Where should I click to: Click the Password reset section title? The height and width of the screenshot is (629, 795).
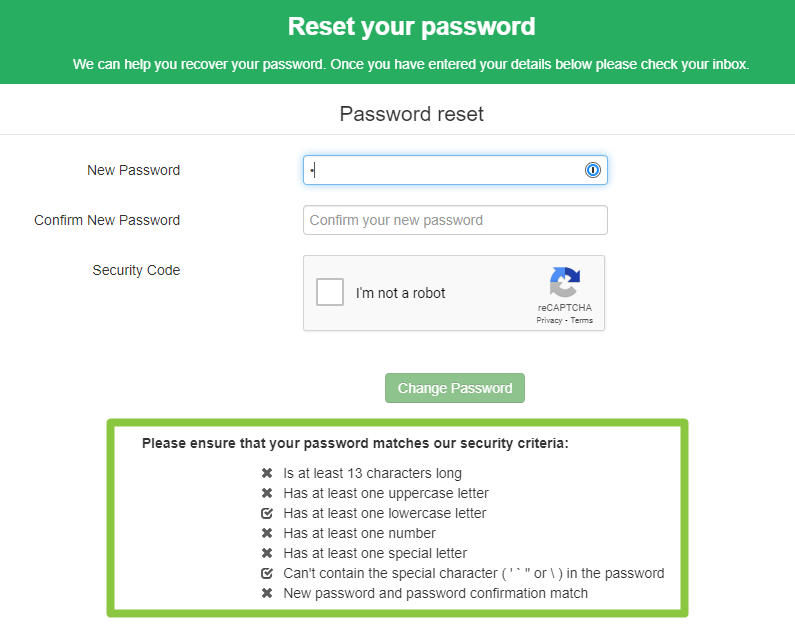coord(412,114)
